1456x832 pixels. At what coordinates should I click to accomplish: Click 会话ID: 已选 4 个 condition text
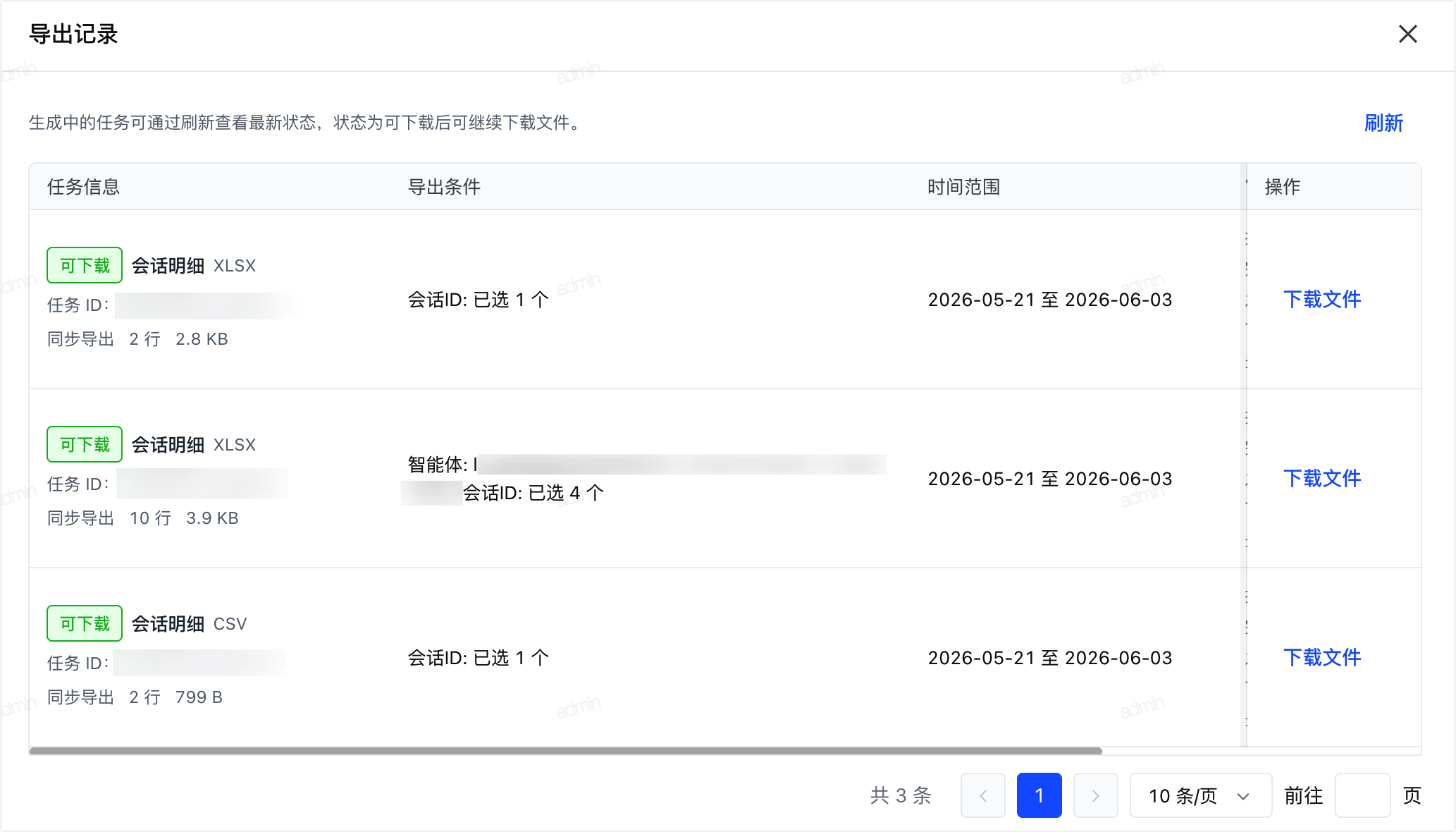coord(533,493)
